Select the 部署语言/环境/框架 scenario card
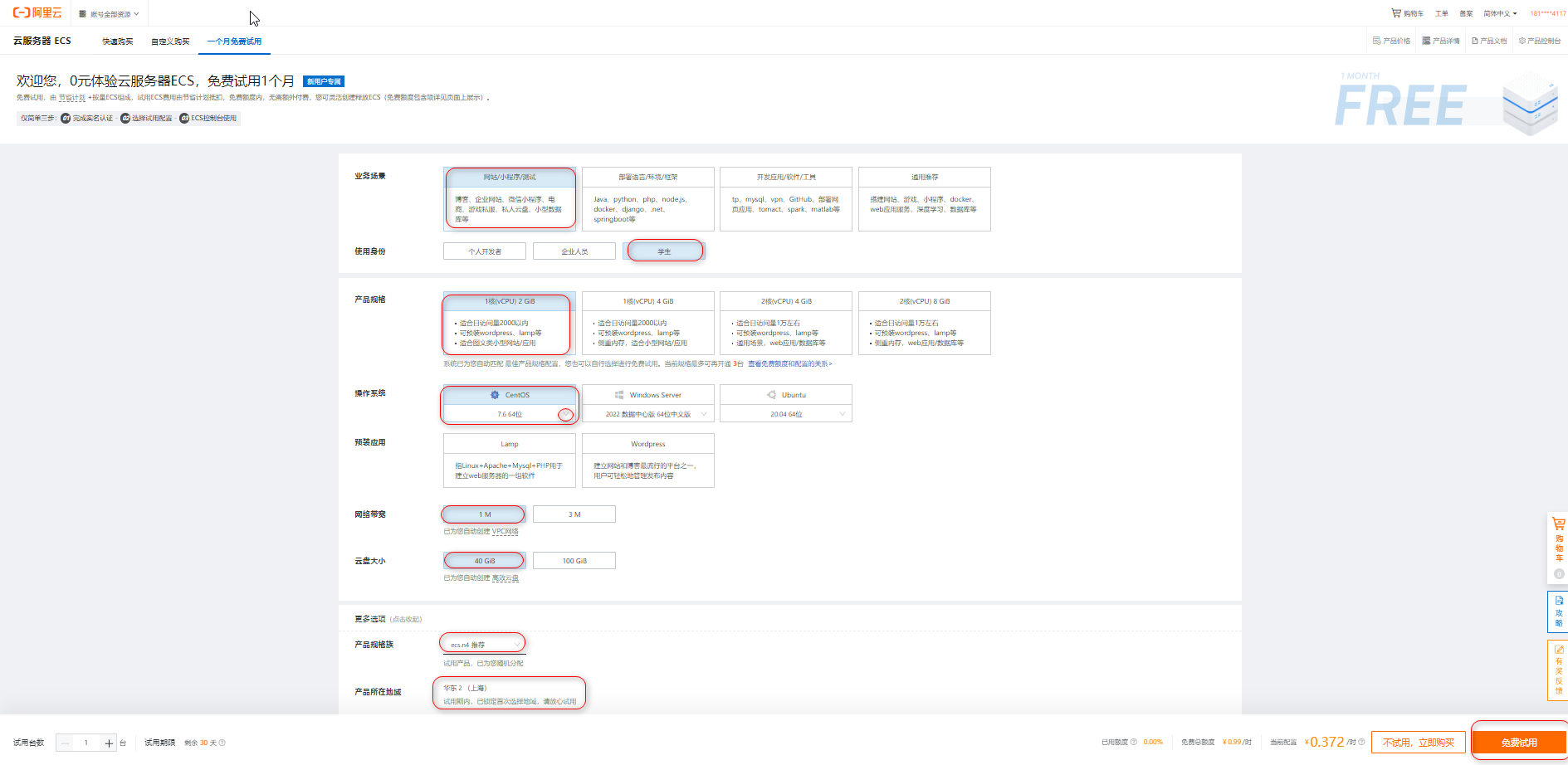Screen dimensions: 1568x765 tap(648, 199)
